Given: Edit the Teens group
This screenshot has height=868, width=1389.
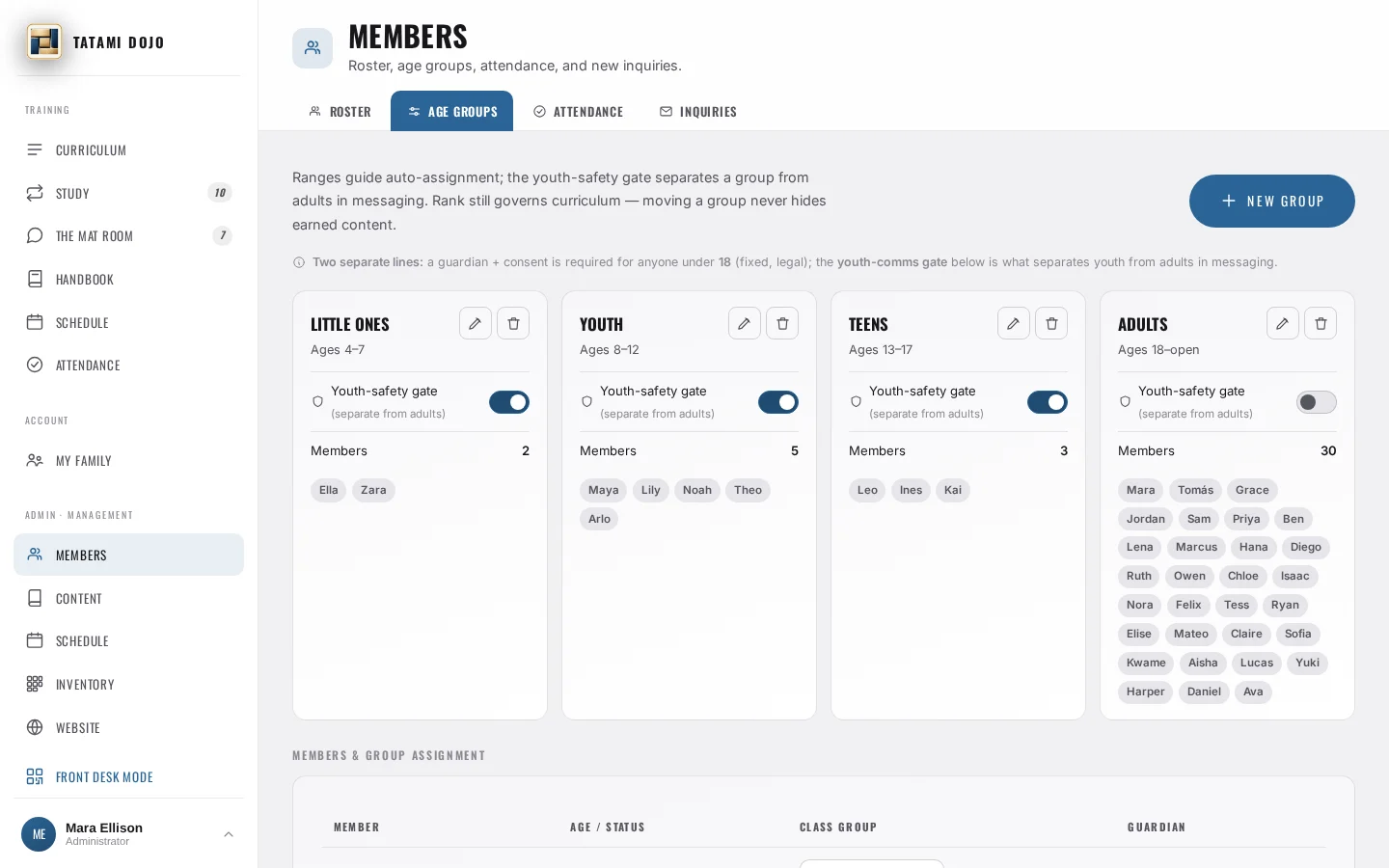Looking at the screenshot, I should (1014, 323).
